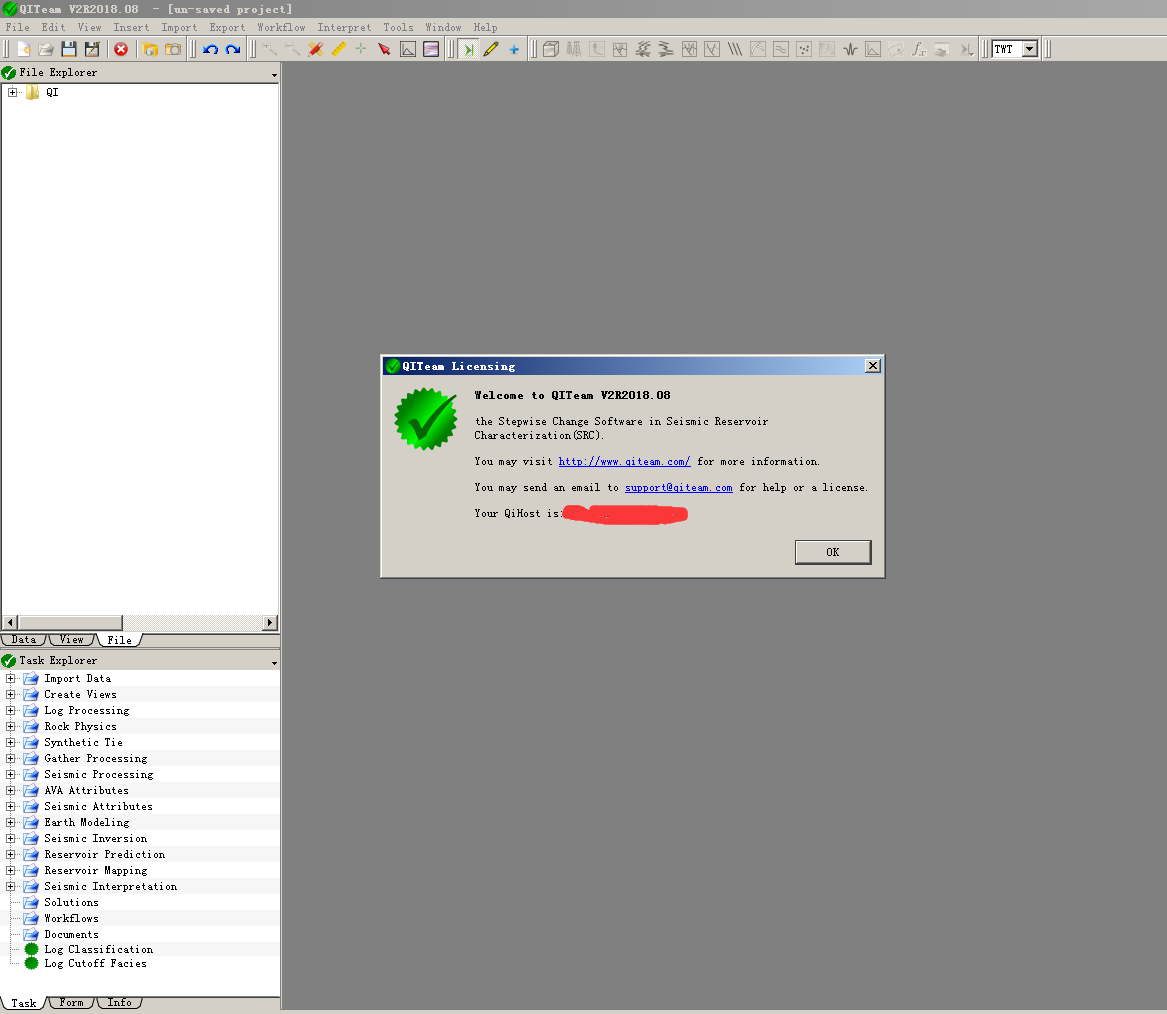1167x1014 pixels.
Task: Open the TWT domain dropdown
Action: [x=1030, y=49]
